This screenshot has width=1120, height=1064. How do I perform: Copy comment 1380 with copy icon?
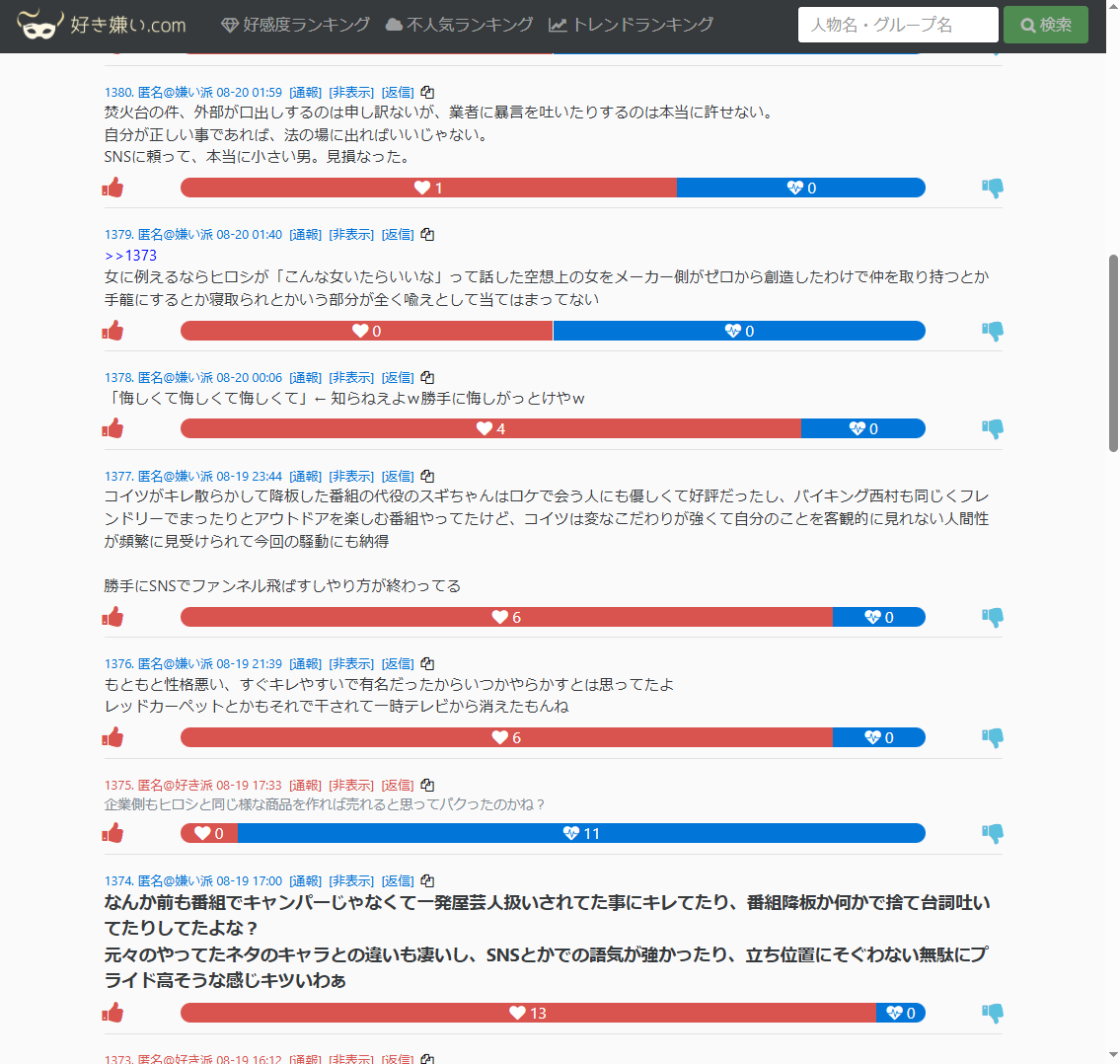coord(427,92)
